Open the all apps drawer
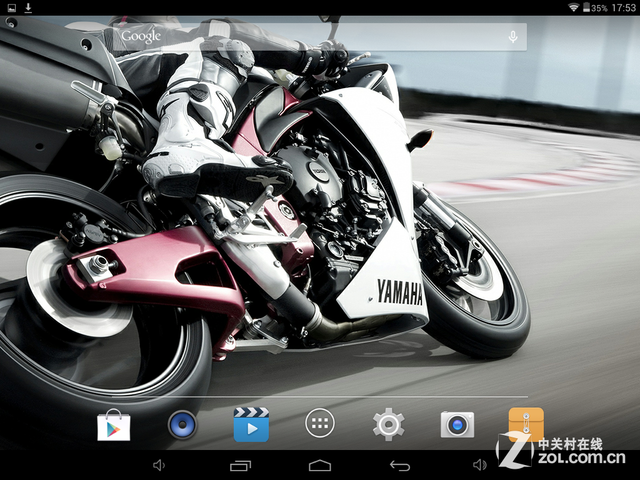 pos(320,423)
